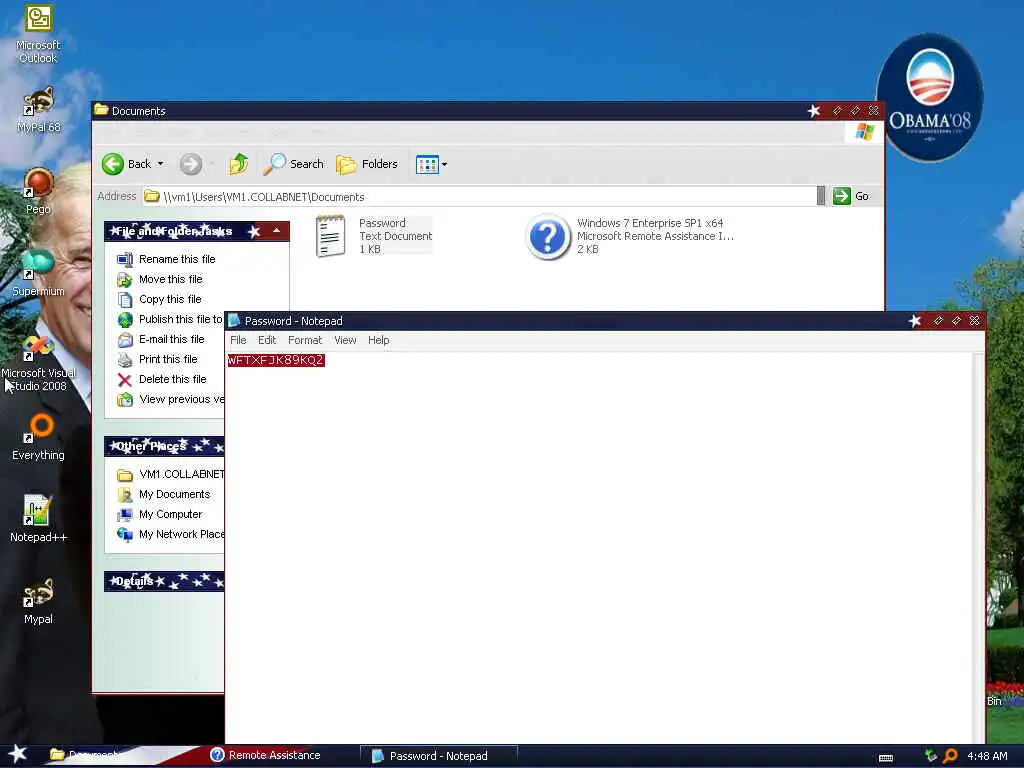Click the printer icon in tasks panel

click(x=125, y=359)
